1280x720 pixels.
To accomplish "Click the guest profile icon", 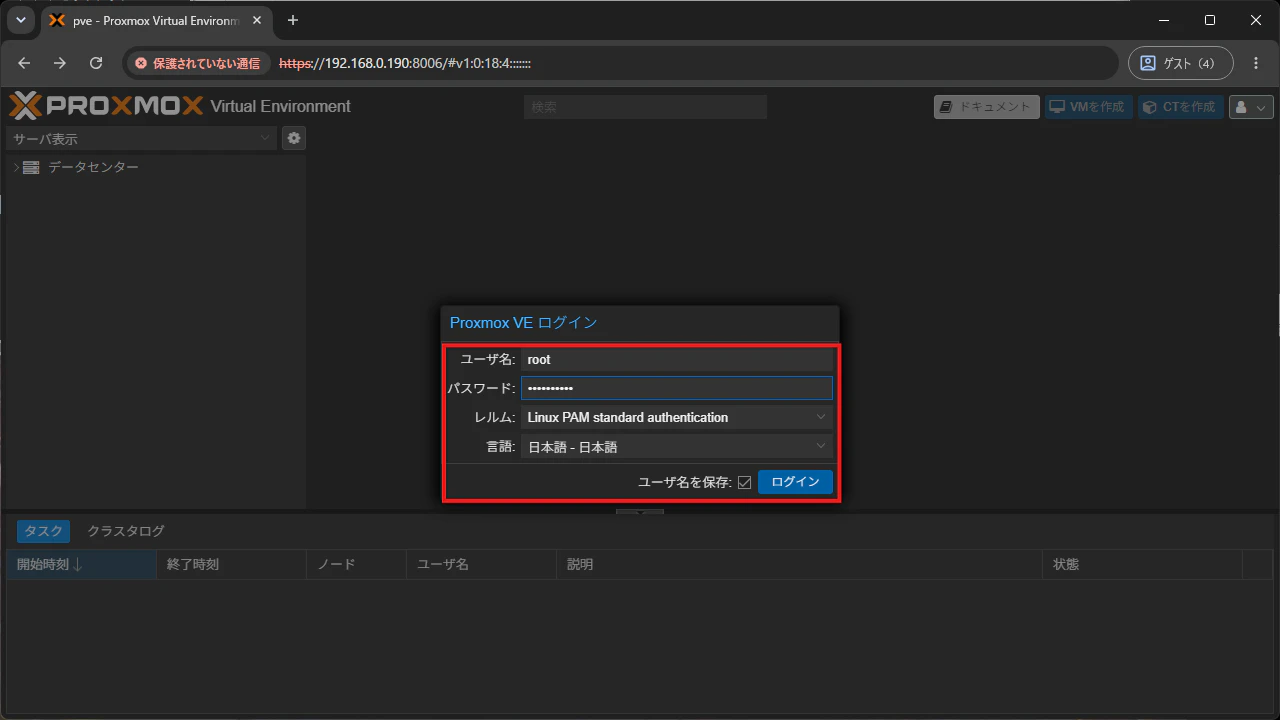I will click(1148, 63).
